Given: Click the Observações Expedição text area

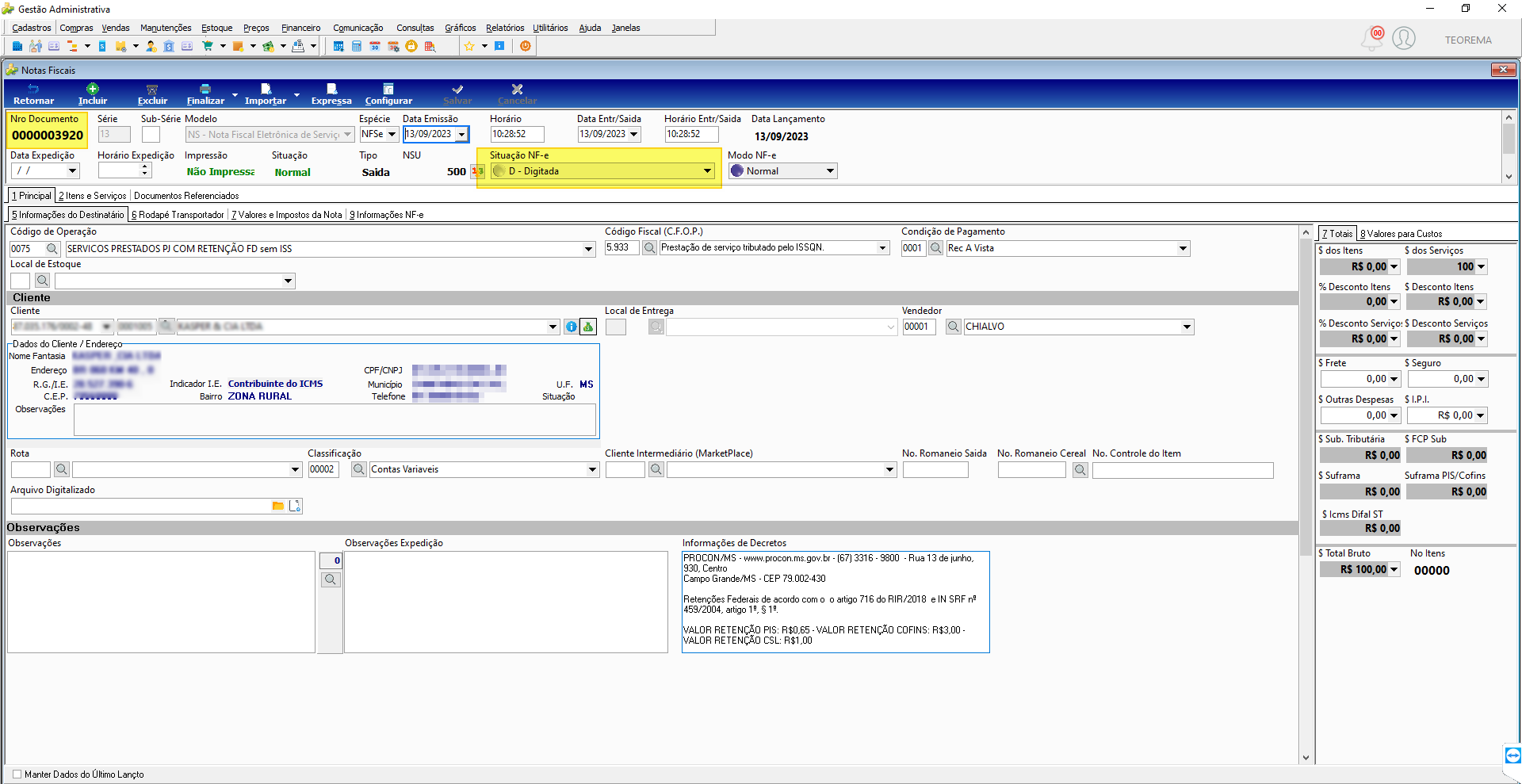Looking at the screenshot, I should [506, 602].
